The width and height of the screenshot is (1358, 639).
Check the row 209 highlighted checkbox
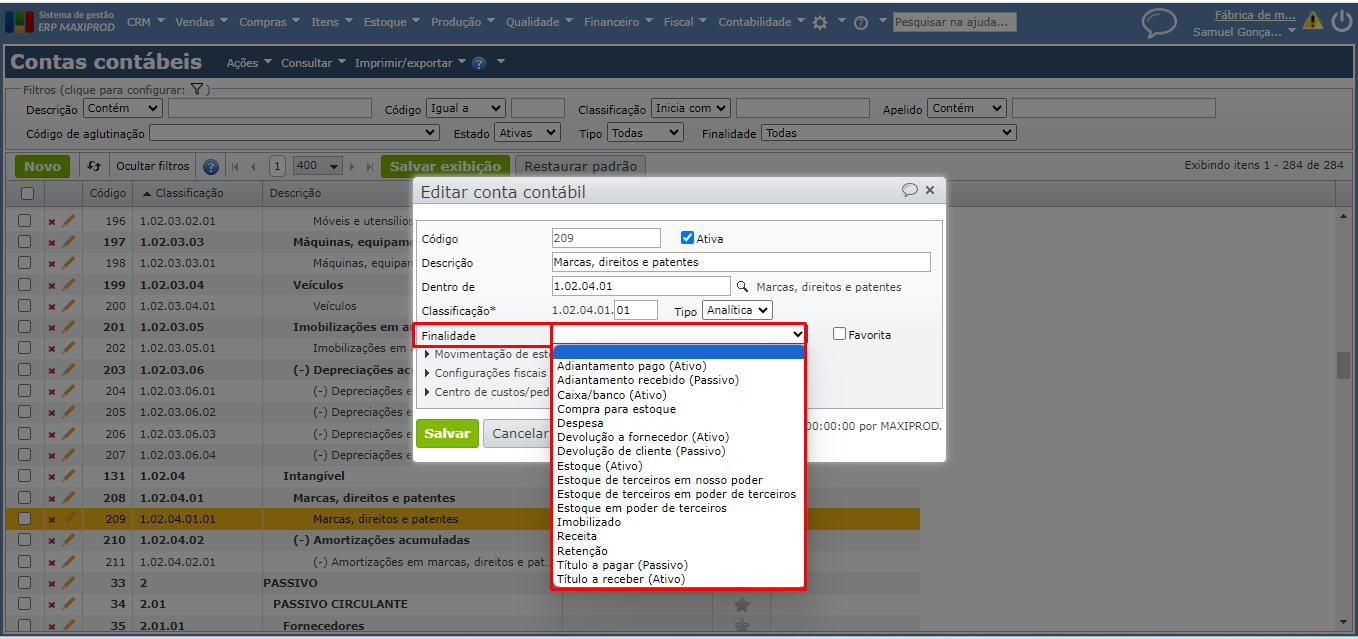pos(25,519)
